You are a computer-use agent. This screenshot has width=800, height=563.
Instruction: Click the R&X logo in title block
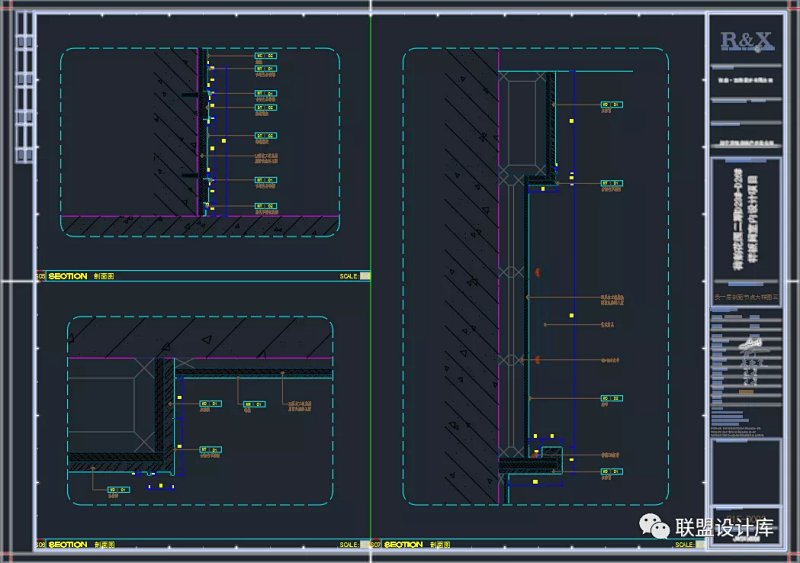(x=747, y=42)
